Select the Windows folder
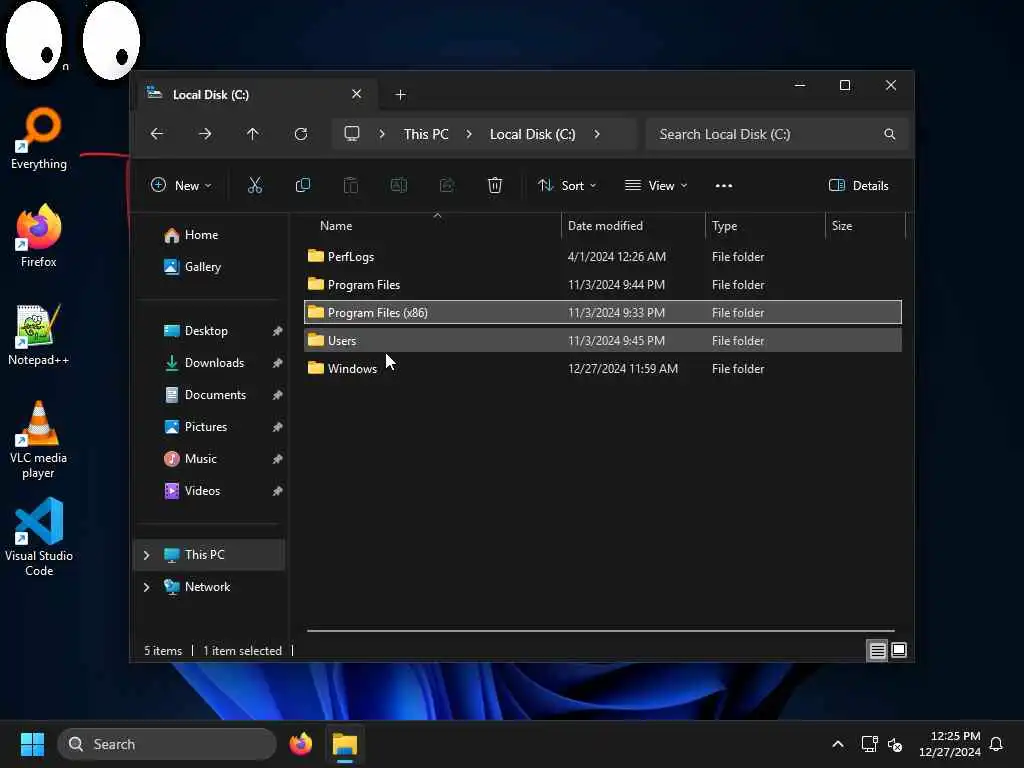This screenshot has height=768, width=1024. [x=602, y=368]
